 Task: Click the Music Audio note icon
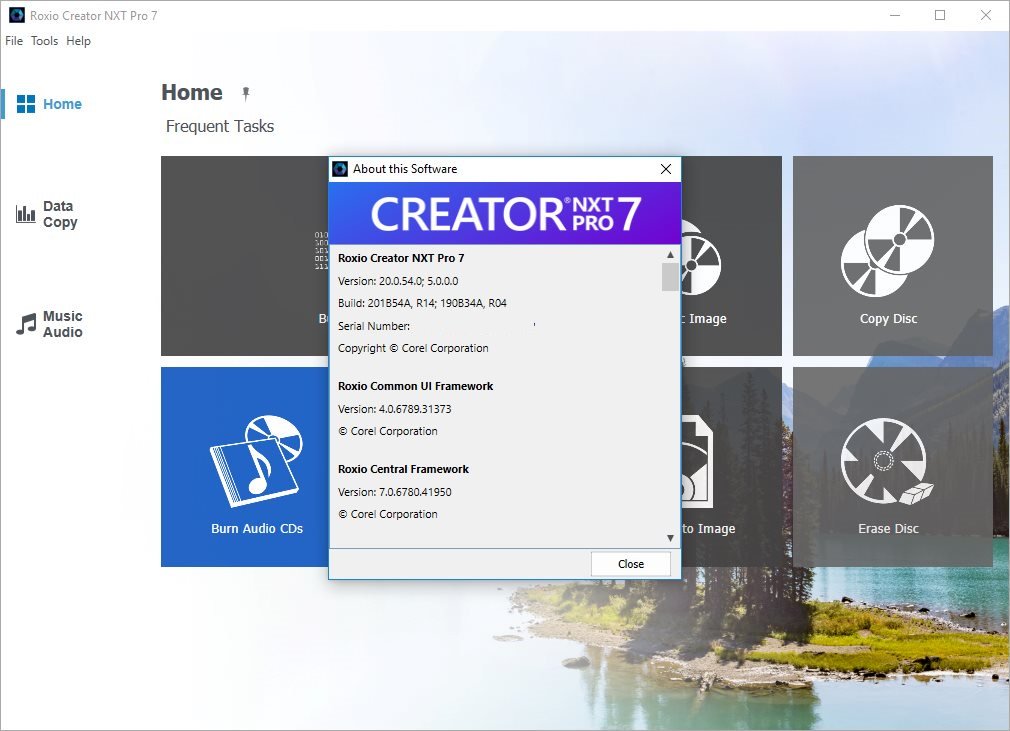click(26, 324)
